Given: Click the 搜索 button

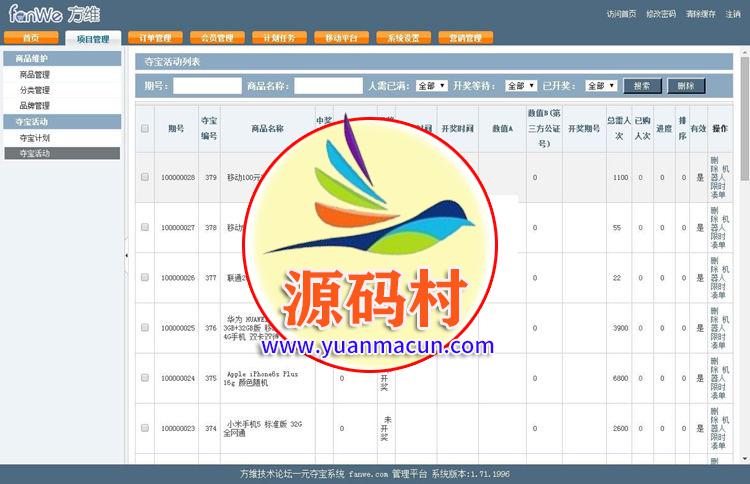Looking at the screenshot, I should (642, 86).
